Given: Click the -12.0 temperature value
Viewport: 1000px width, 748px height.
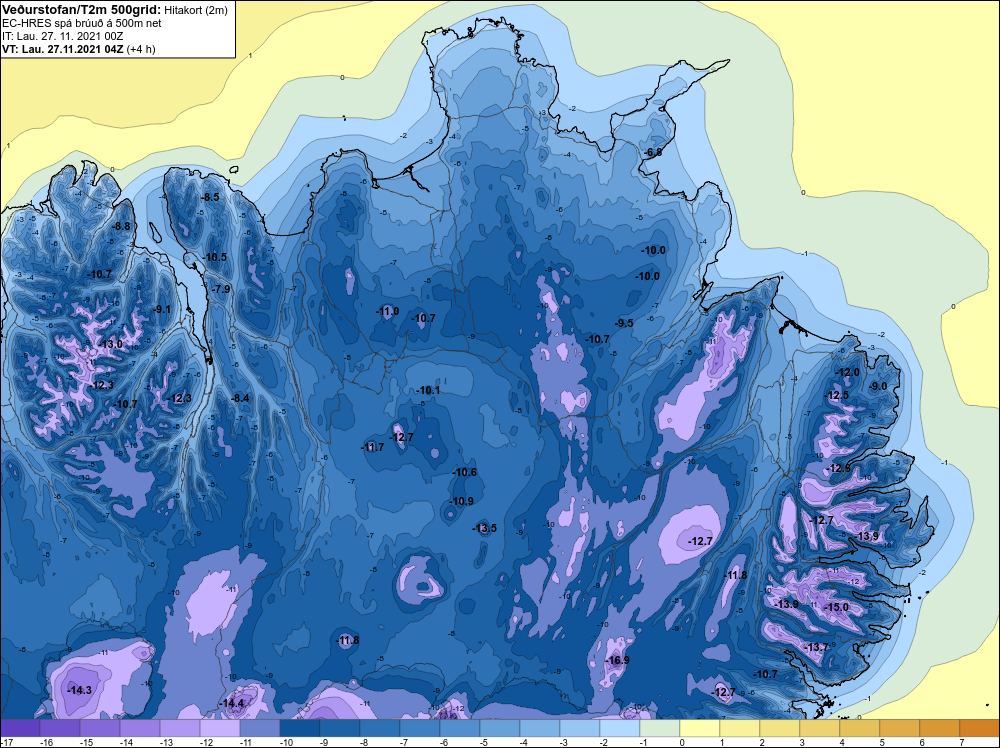Looking at the screenshot, I should pyautogui.click(x=848, y=372).
